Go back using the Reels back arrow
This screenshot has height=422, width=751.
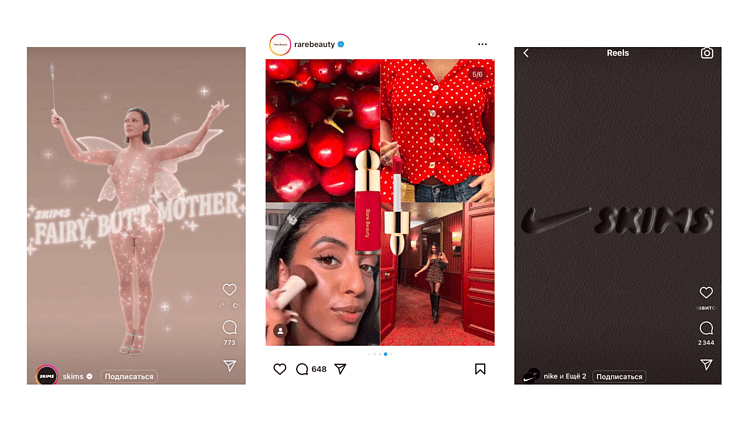tap(526, 53)
